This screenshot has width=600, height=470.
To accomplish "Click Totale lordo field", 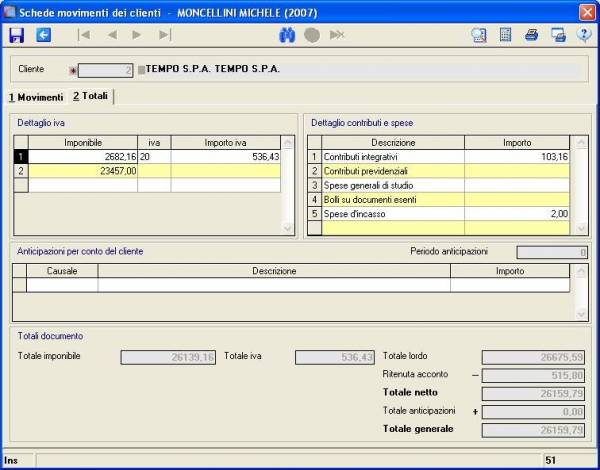I will (x=533, y=357).
